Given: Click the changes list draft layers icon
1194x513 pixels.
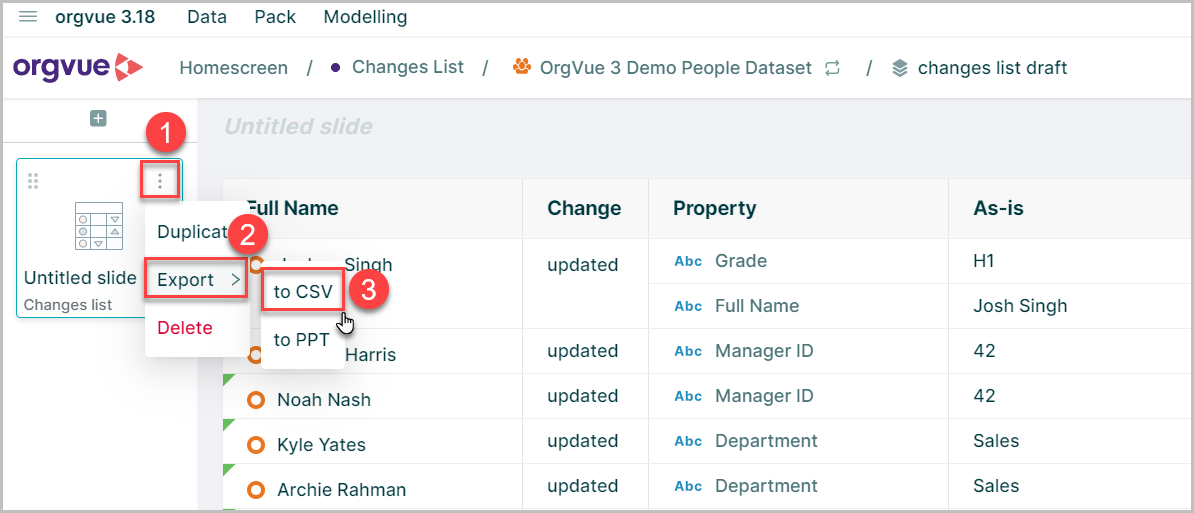Looking at the screenshot, I should 900,69.
